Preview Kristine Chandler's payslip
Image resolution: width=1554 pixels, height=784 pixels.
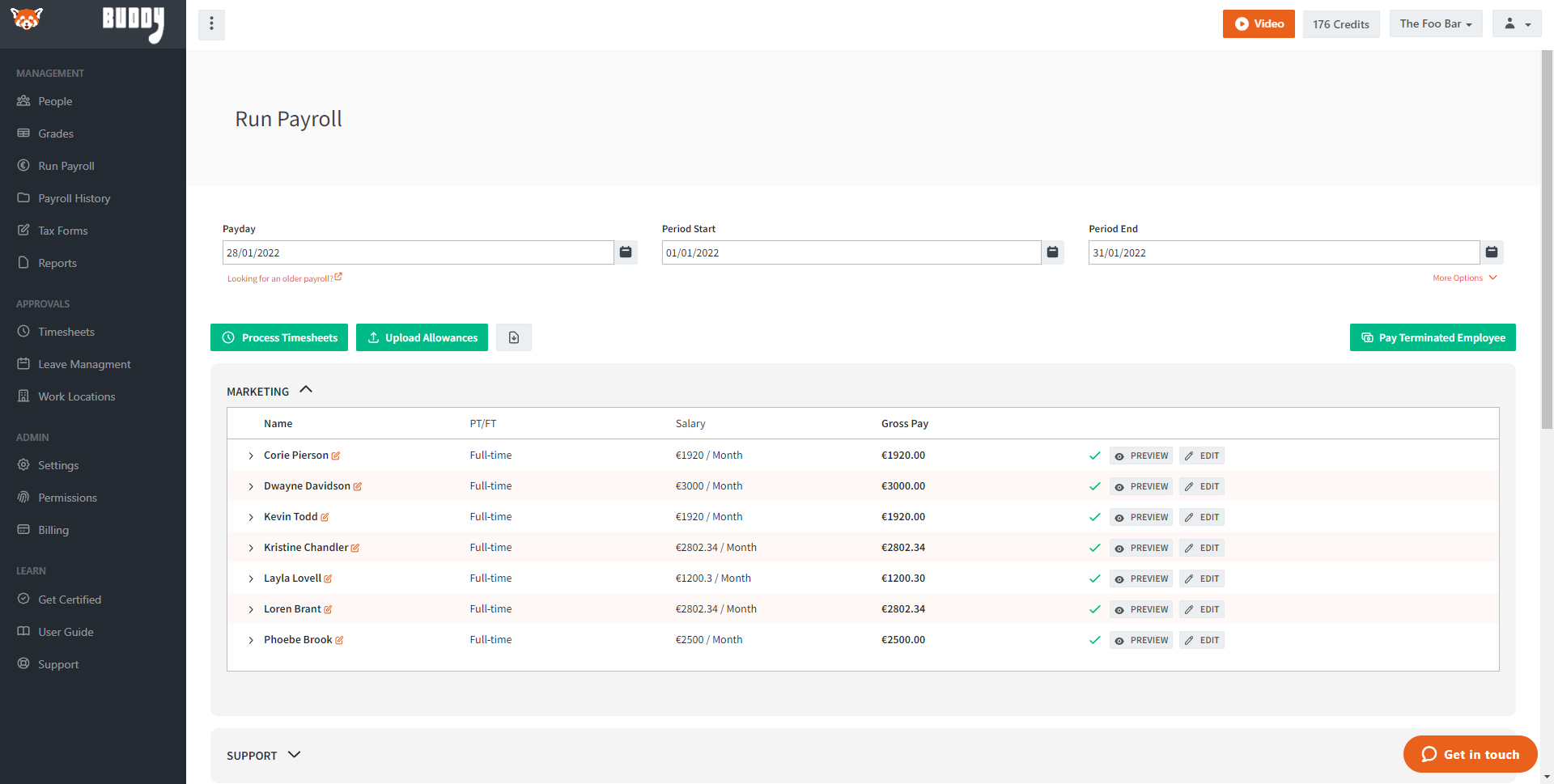(x=1141, y=548)
